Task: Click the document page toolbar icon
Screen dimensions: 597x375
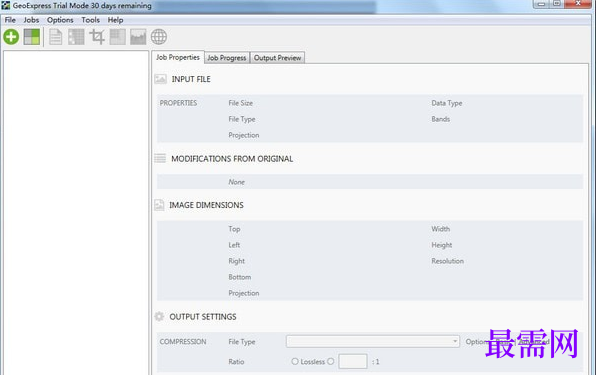Action: (56, 37)
